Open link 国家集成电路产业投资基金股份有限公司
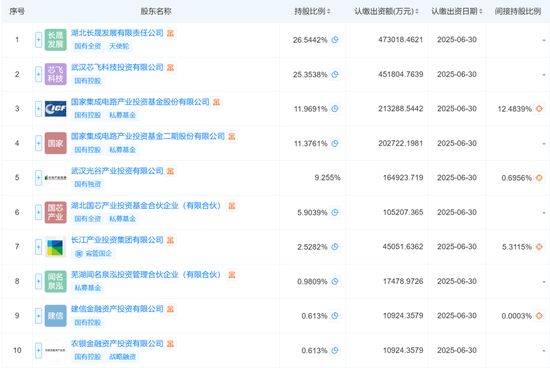The width and height of the screenshot is (550, 368). click(140, 102)
